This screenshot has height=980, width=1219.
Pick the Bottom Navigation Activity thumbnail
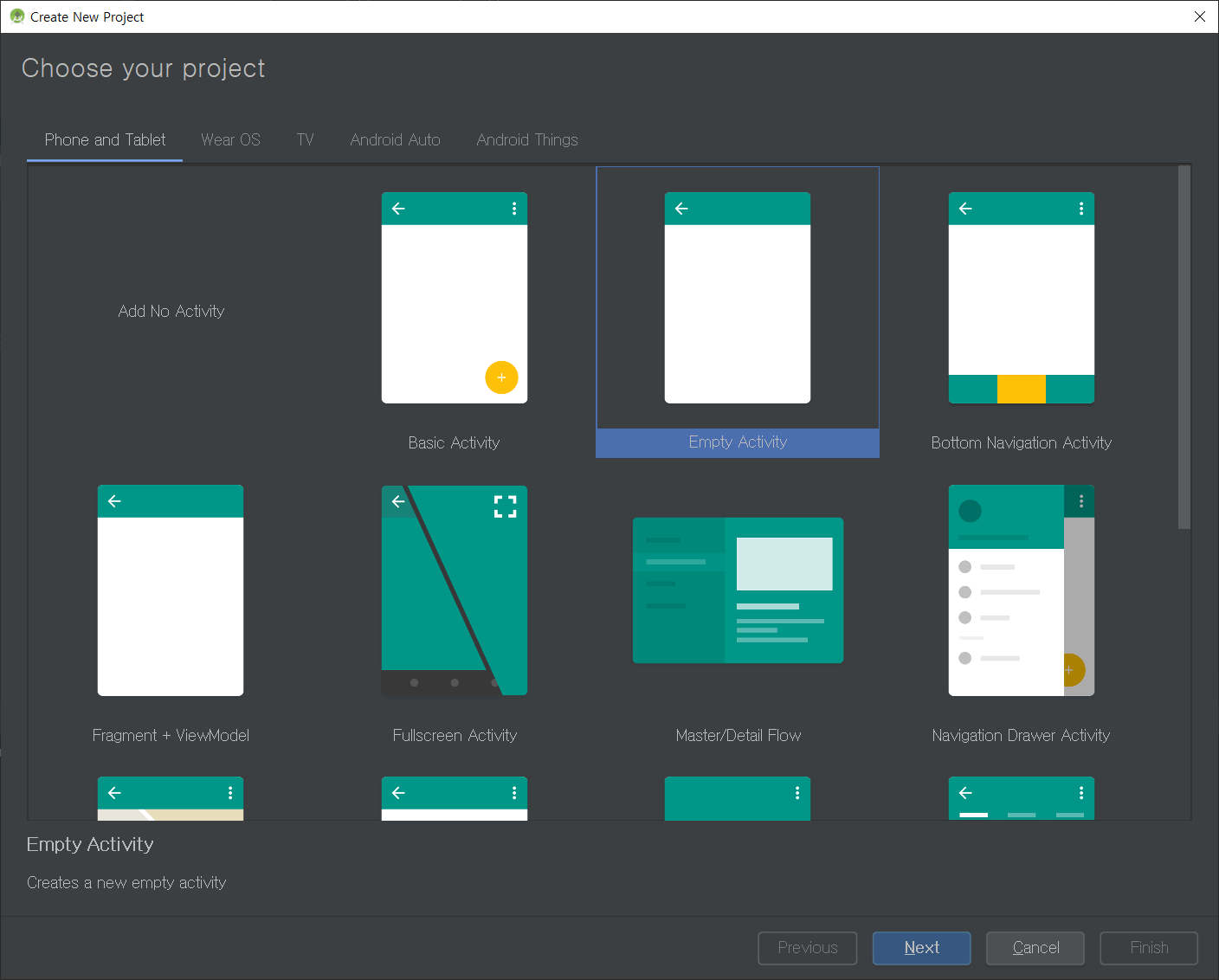pyautogui.click(x=1022, y=298)
